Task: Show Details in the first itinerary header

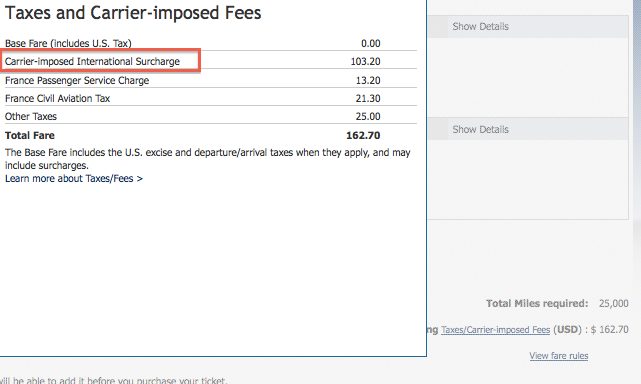Action: tap(480, 27)
